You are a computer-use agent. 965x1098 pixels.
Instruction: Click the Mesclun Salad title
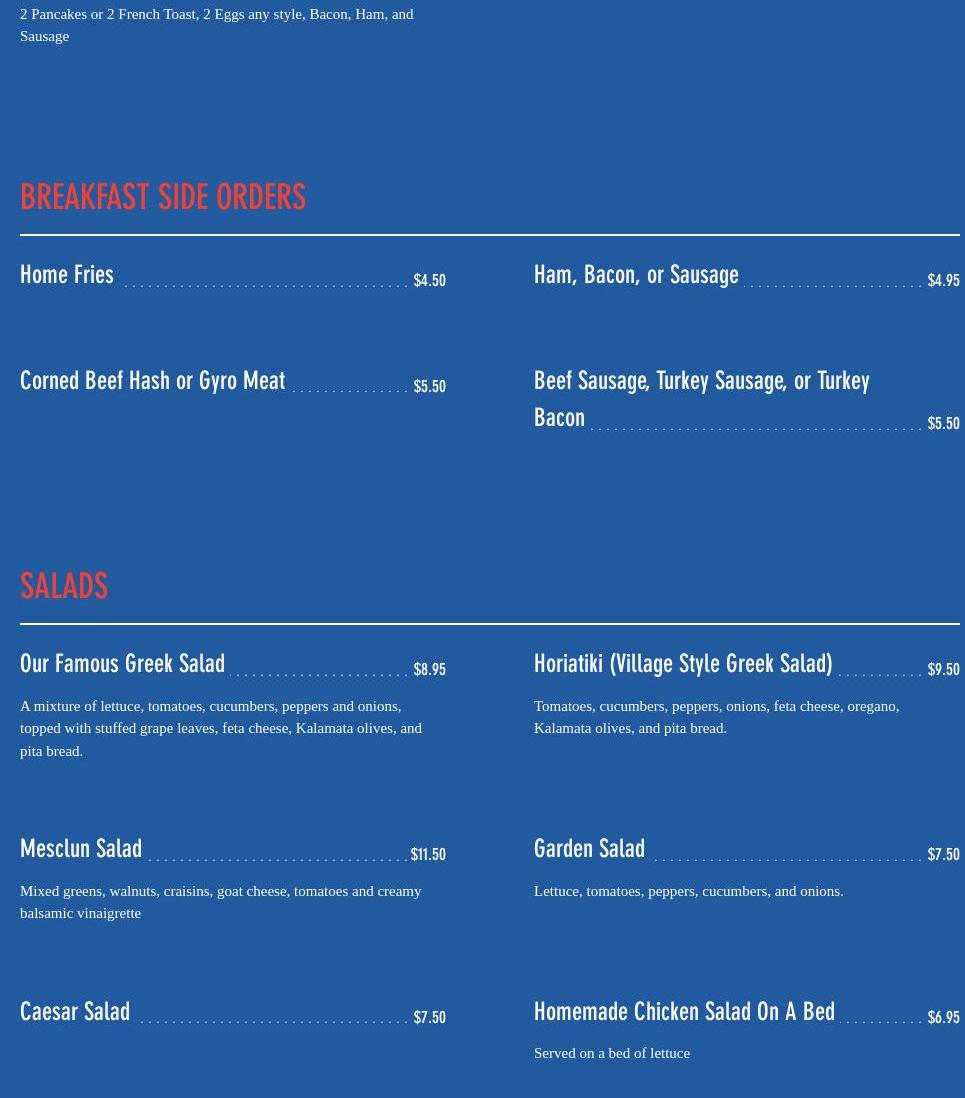click(81, 849)
